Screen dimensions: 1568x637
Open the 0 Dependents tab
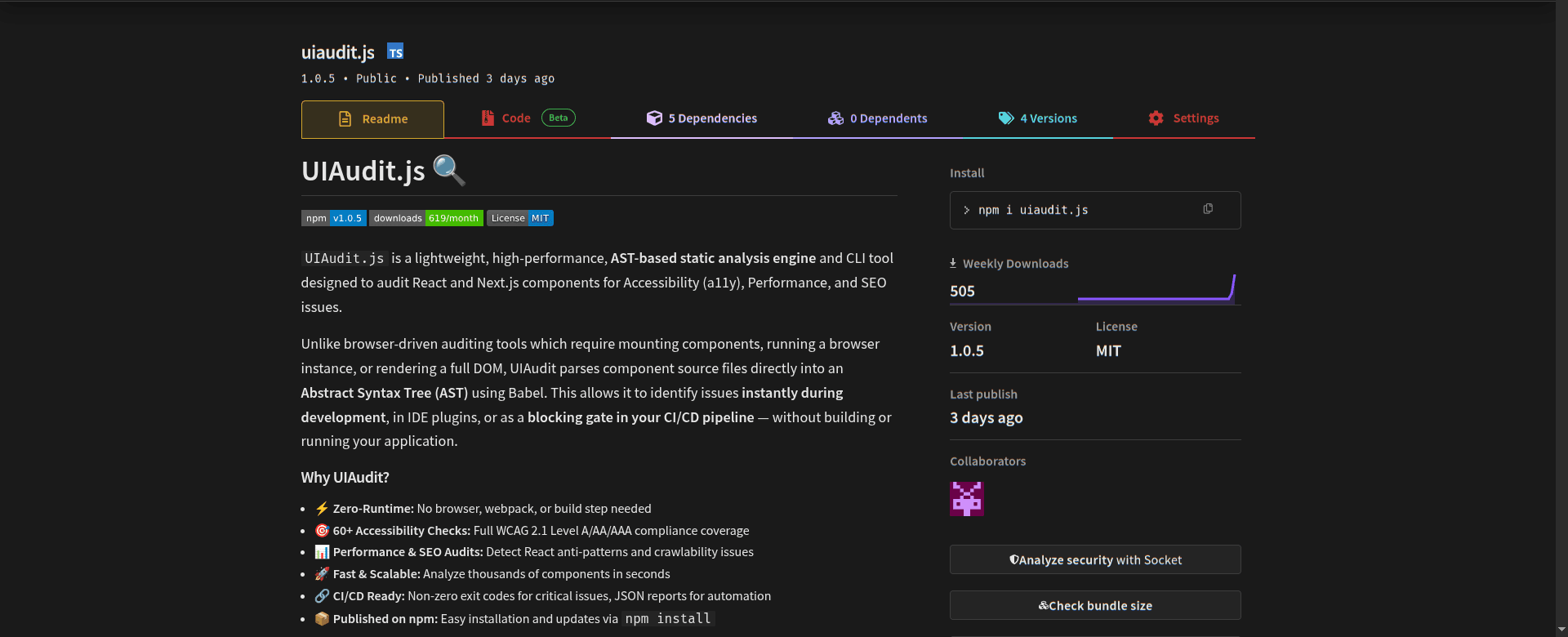pyautogui.click(x=877, y=118)
